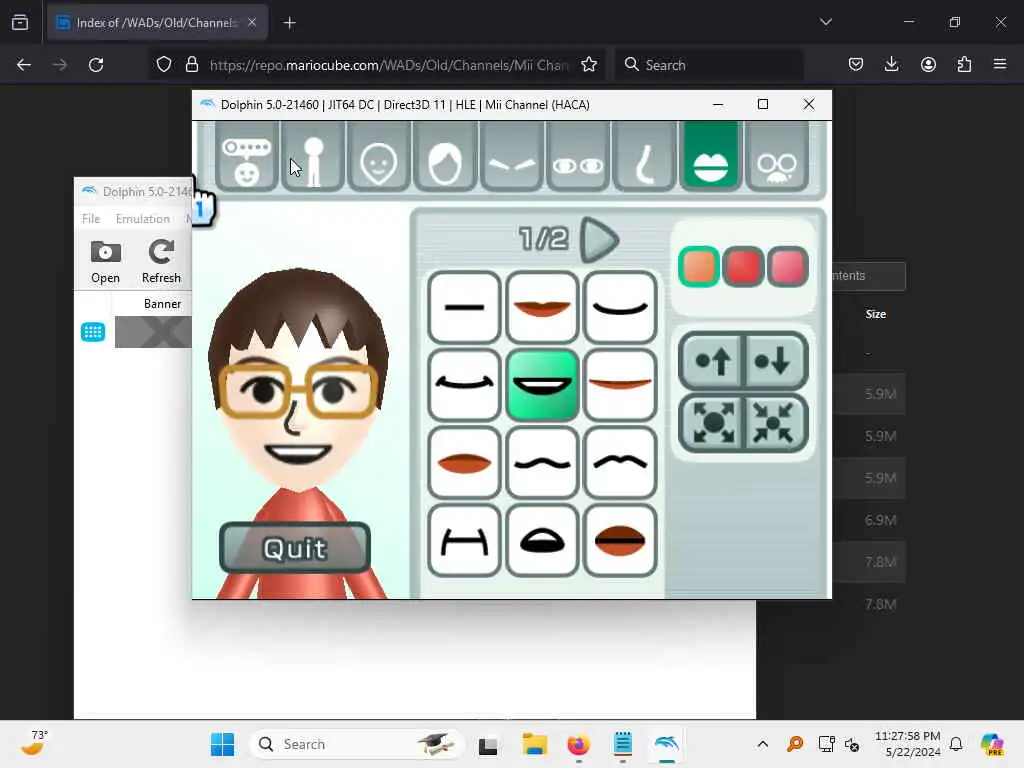Image resolution: width=1024 pixels, height=768 pixels.
Task: Click Refresh in Dolphin main window
Action: (x=161, y=262)
